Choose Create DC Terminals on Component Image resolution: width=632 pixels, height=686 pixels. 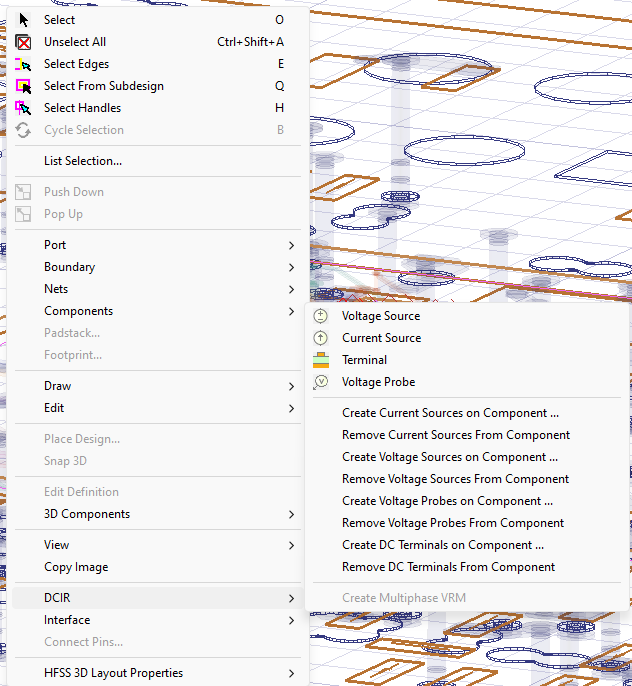(x=467, y=545)
